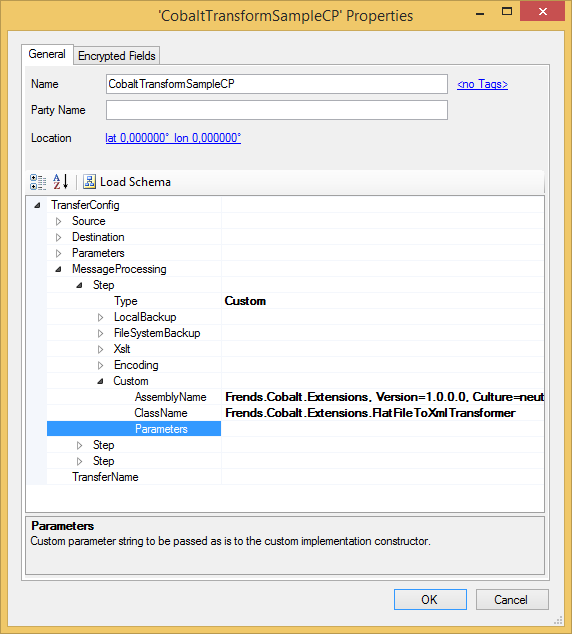Close the Properties dialog
Image resolution: width=572 pixels, height=634 pixels.
542,12
